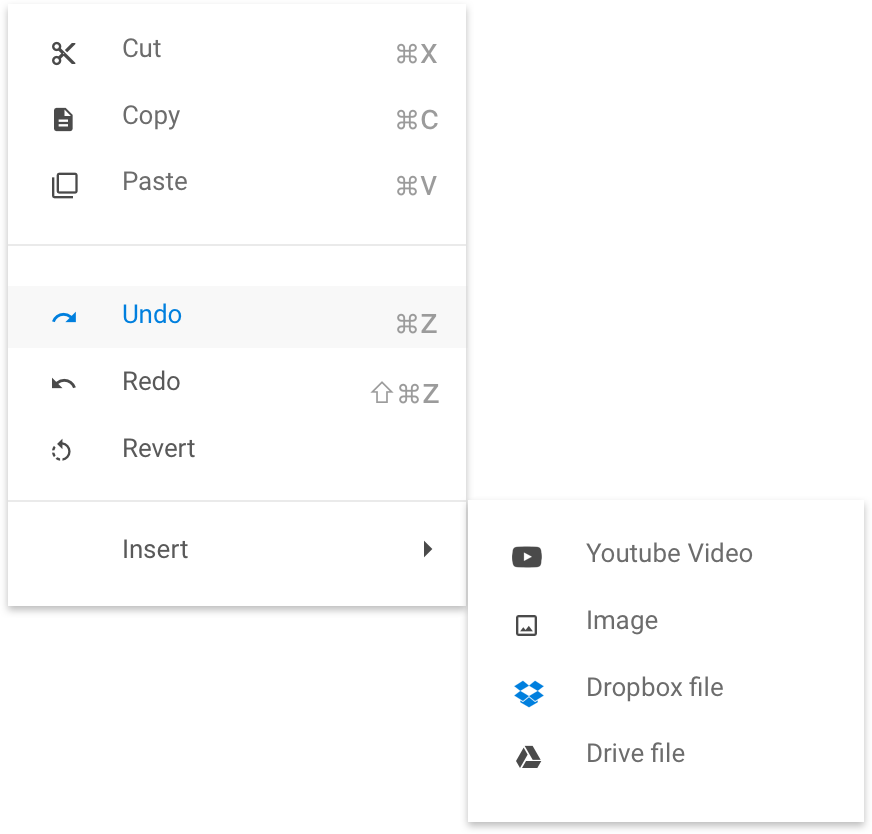Click the Youtube play icon
This screenshot has width=872, height=834.
(x=527, y=557)
